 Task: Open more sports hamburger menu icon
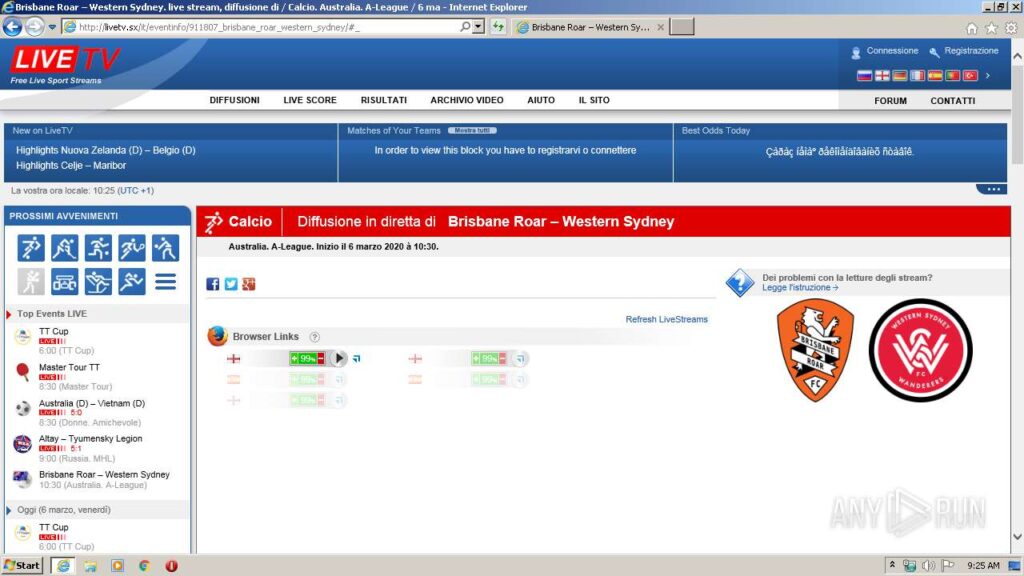(165, 282)
